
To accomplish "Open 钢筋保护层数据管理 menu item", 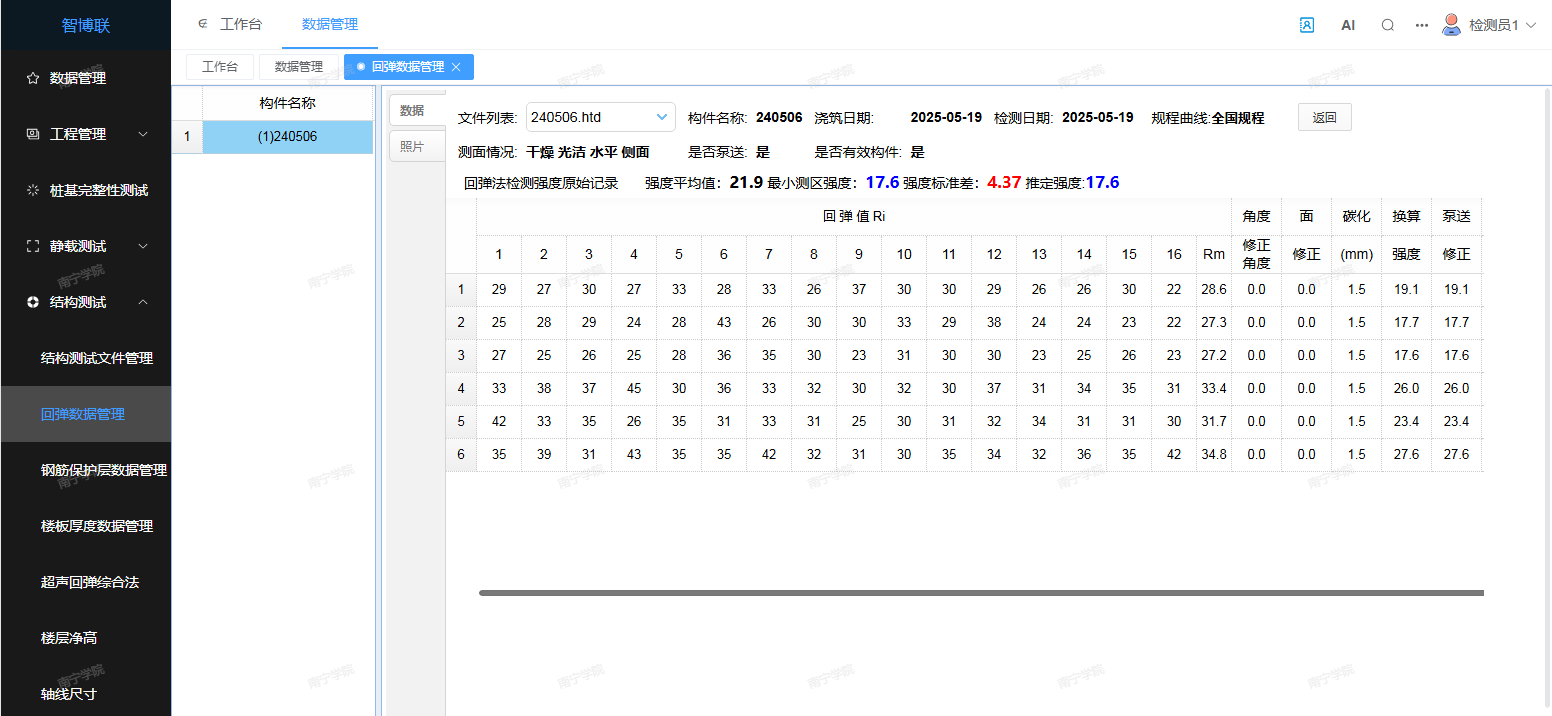I will pos(103,470).
